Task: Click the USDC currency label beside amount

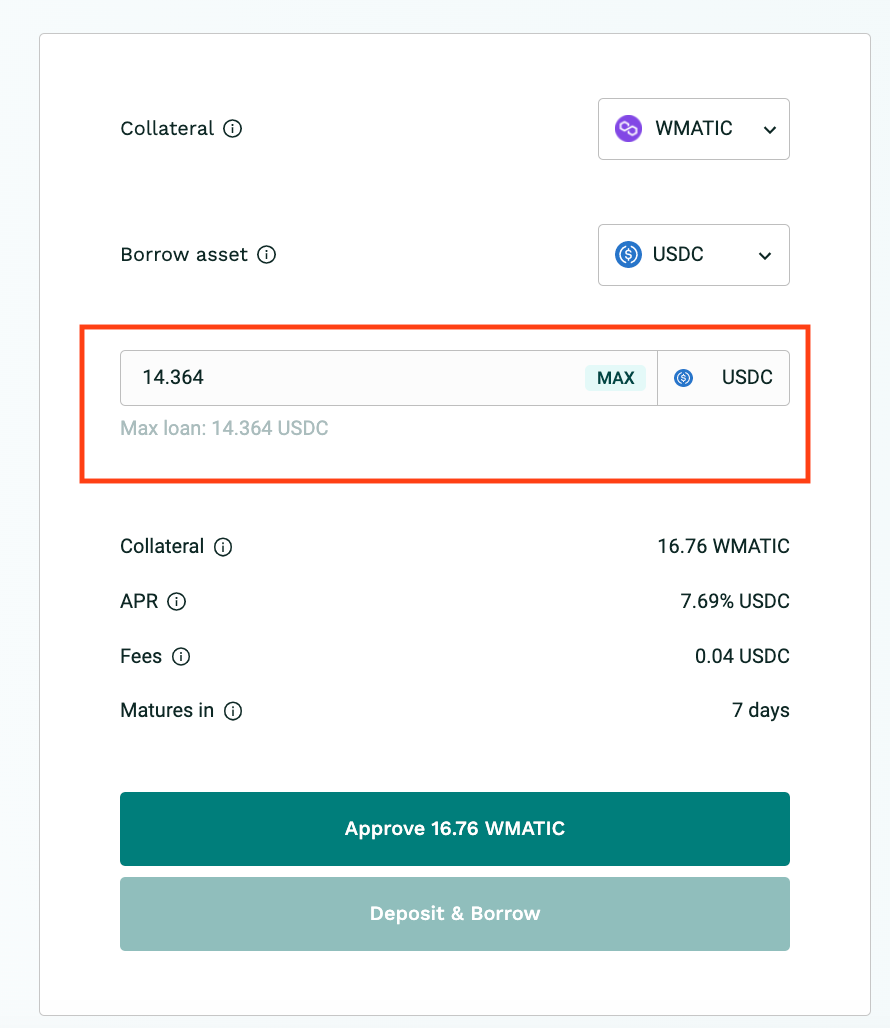Action: click(747, 377)
